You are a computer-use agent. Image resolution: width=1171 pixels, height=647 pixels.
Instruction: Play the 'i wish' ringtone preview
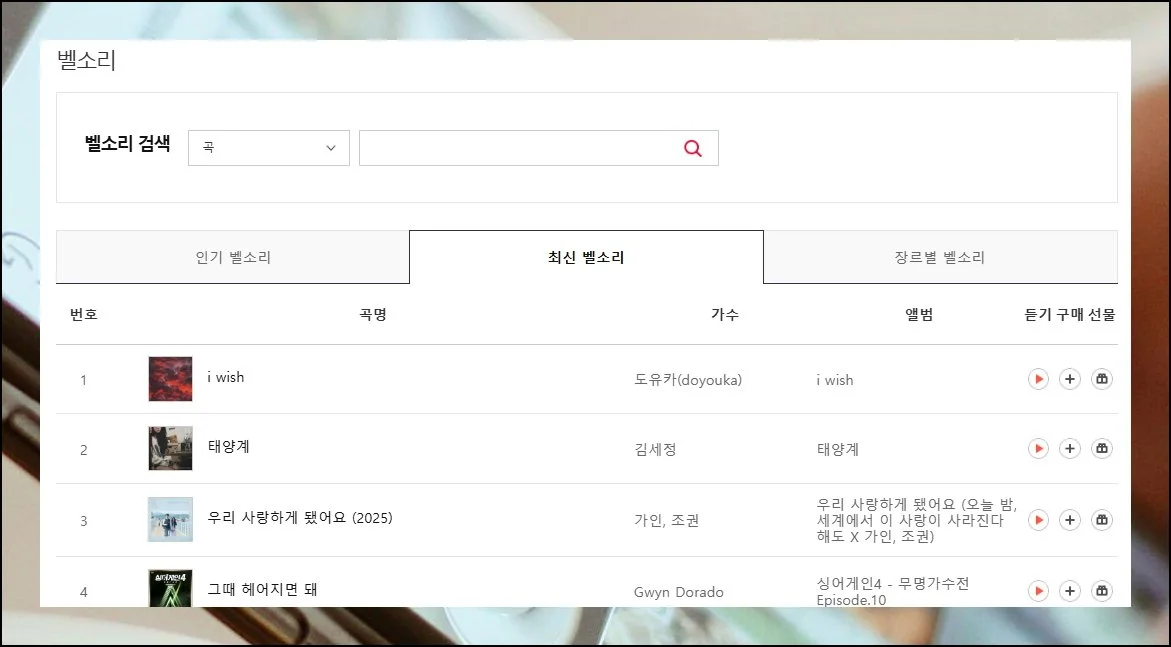click(1038, 379)
